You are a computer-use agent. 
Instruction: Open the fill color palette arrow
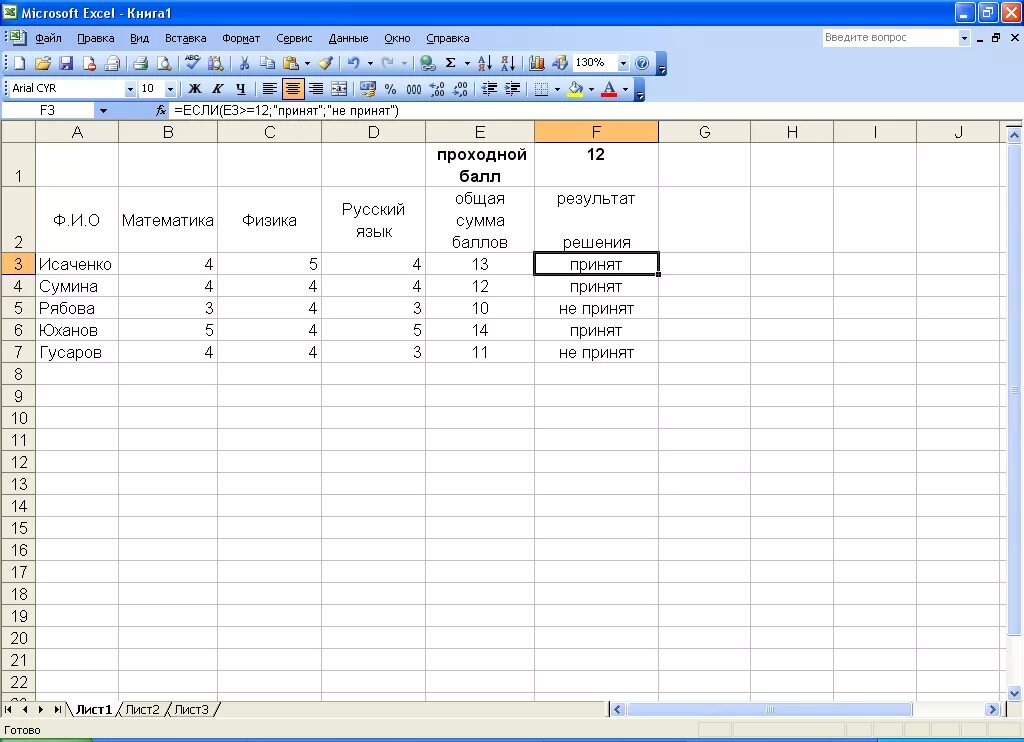[x=591, y=89]
